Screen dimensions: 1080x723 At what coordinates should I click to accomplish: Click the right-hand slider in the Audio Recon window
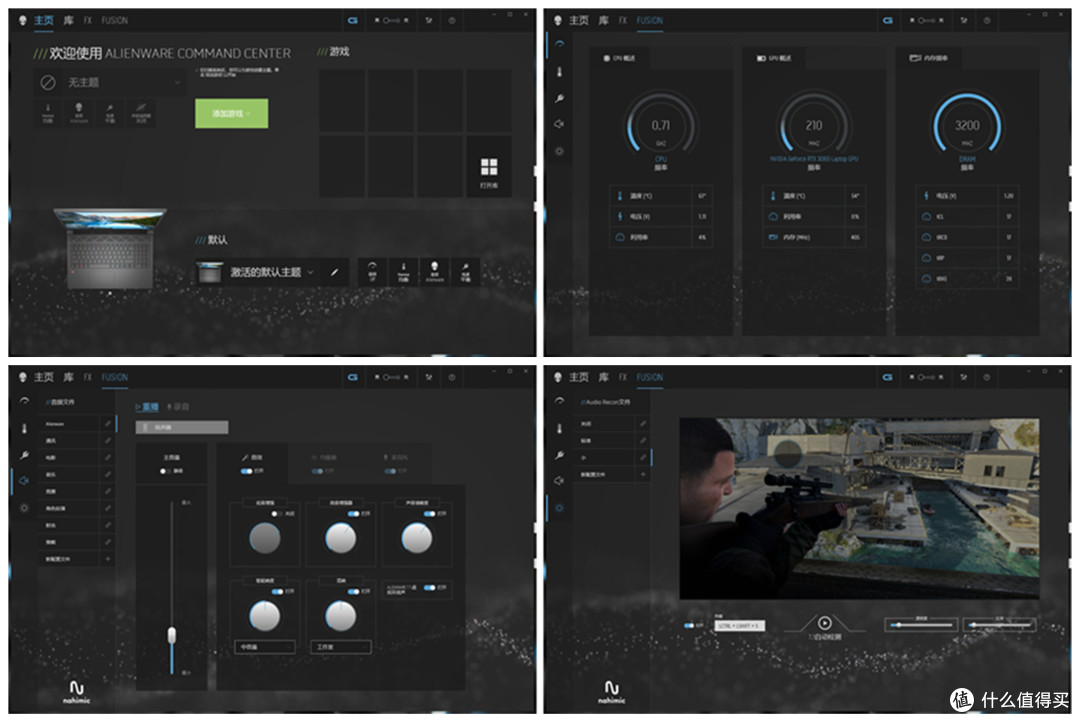coord(999,625)
